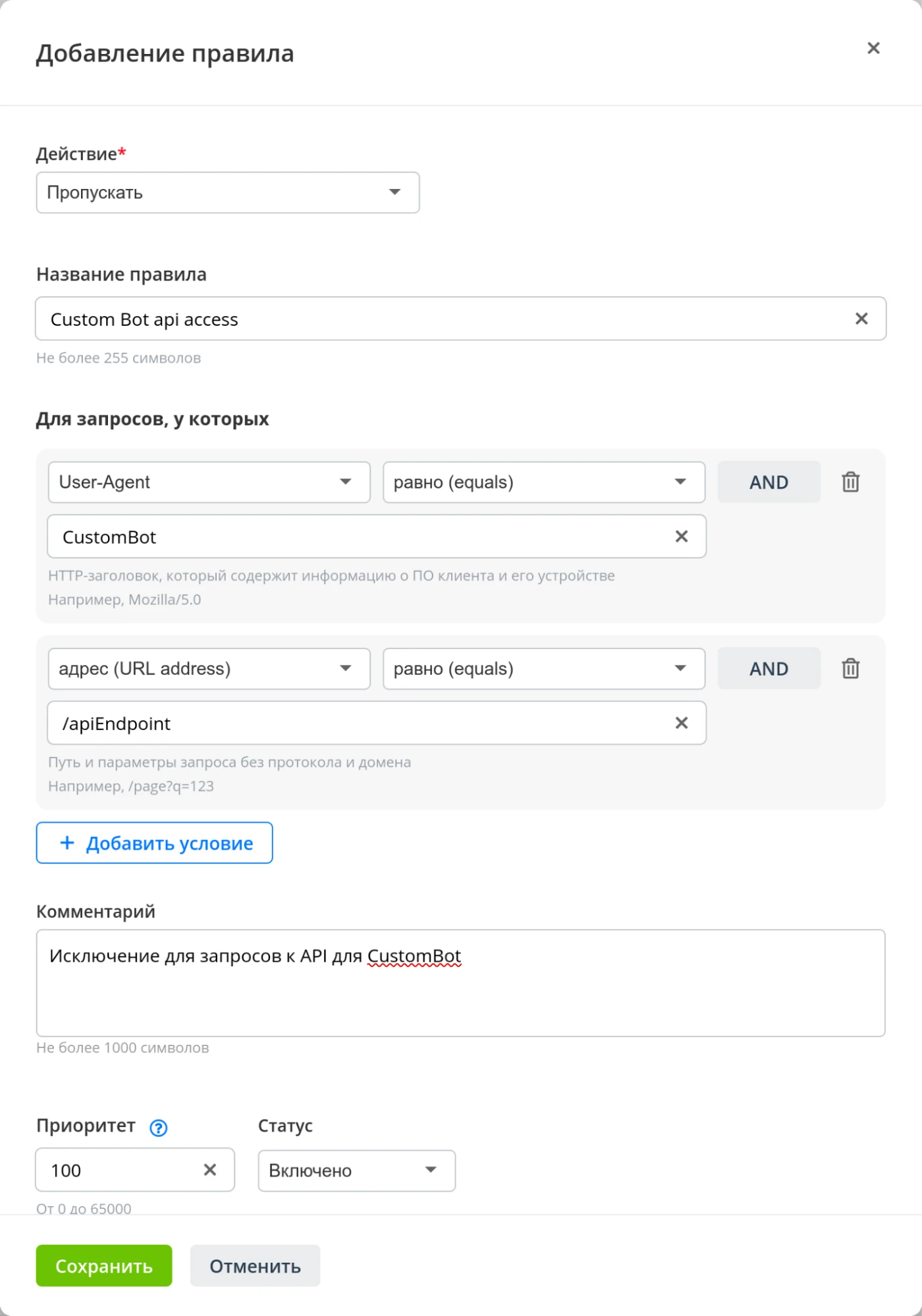Delete the User-Agent condition with trash icon

pos(850,482)
